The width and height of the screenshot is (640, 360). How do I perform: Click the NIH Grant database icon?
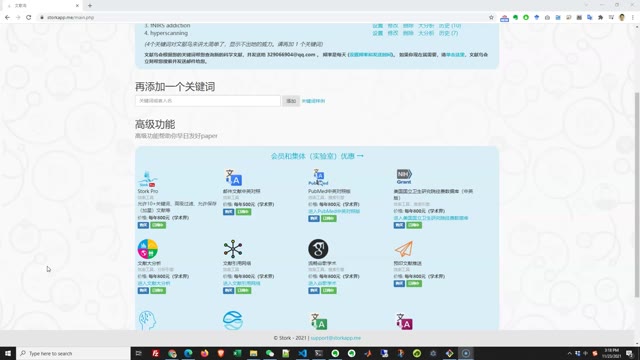pyautogui.click(x=404, y=176)
